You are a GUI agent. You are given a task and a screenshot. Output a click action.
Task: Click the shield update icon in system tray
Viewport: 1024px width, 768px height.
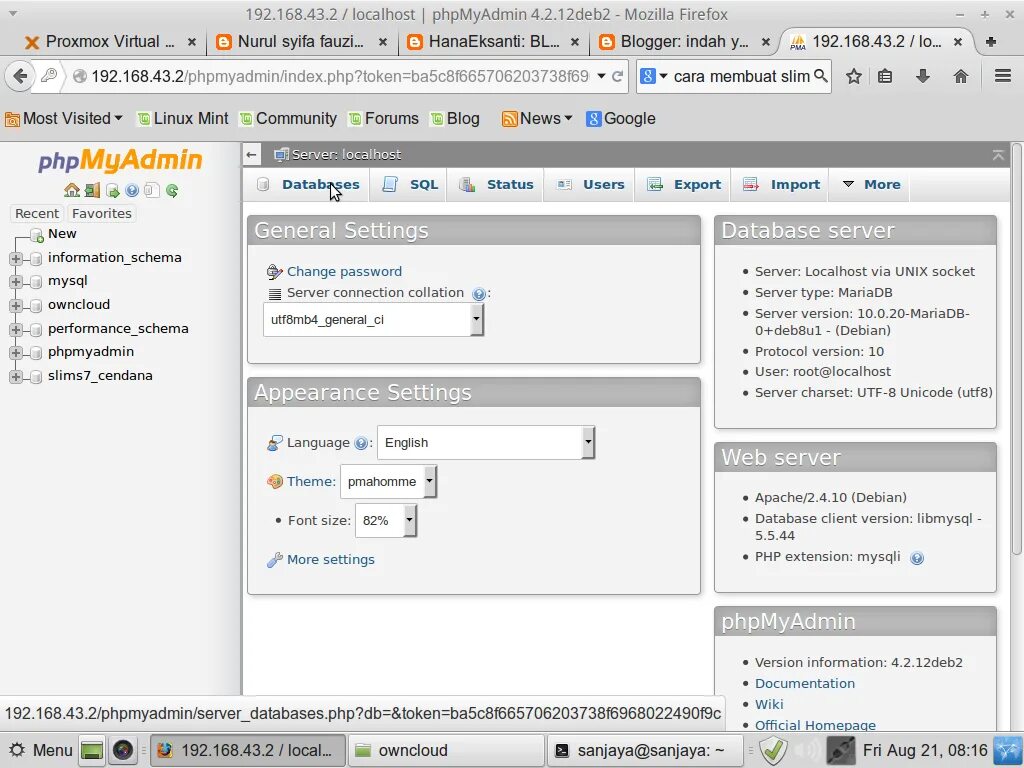tap(773, 750)
